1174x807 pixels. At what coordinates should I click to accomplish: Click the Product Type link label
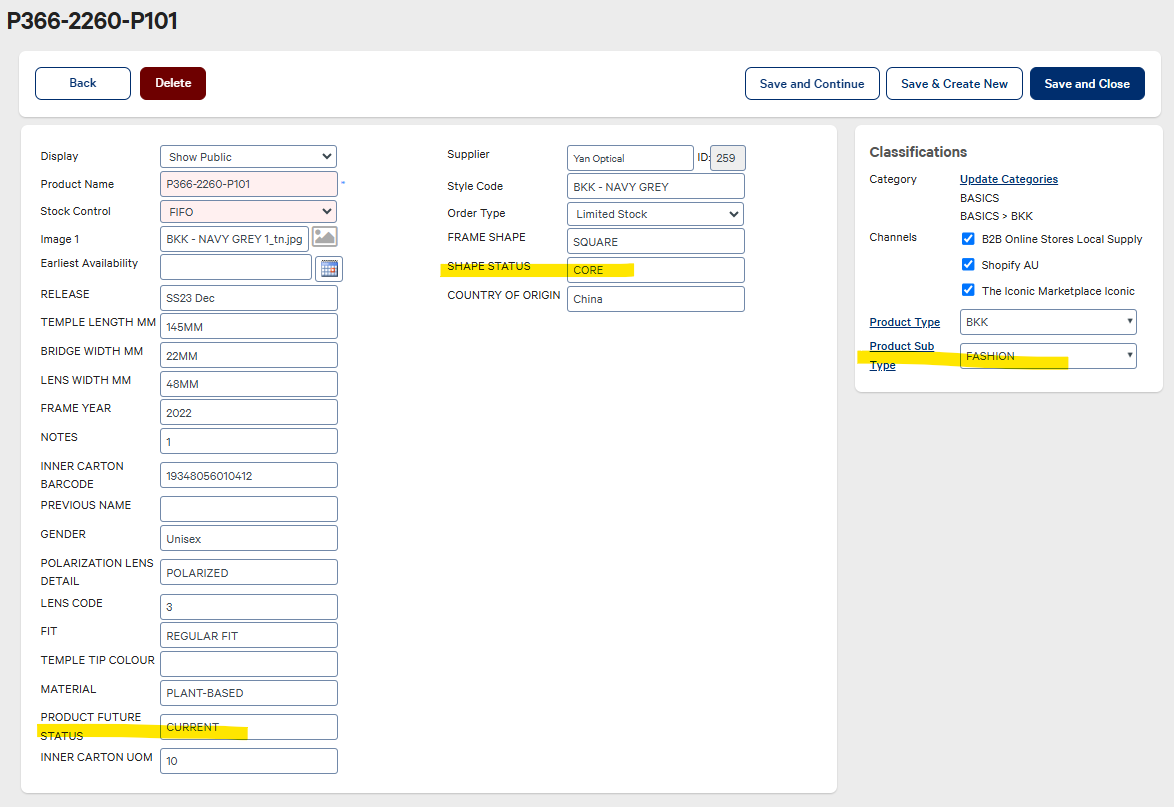click(904, 322)
